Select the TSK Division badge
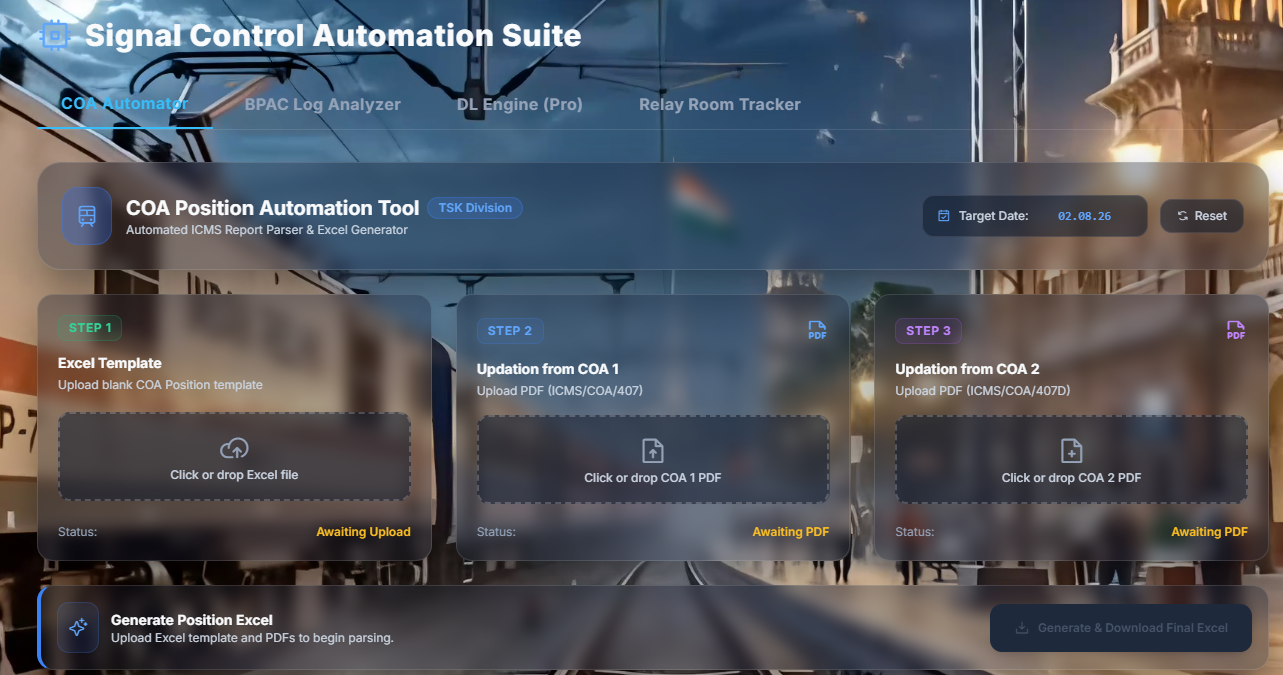This screenshot has width=1283, height=675. [475, 208]
